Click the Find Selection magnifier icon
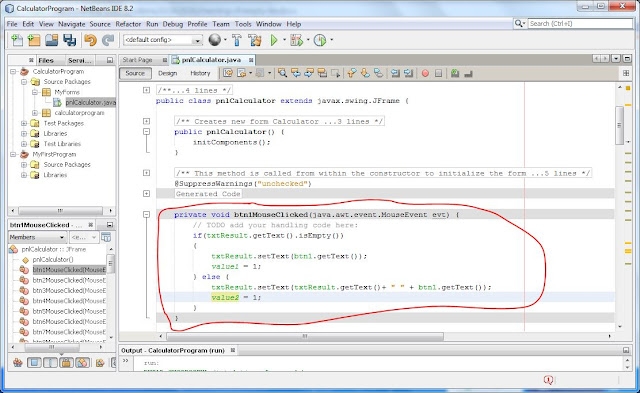The image size is (640, 393). point(282,73)
